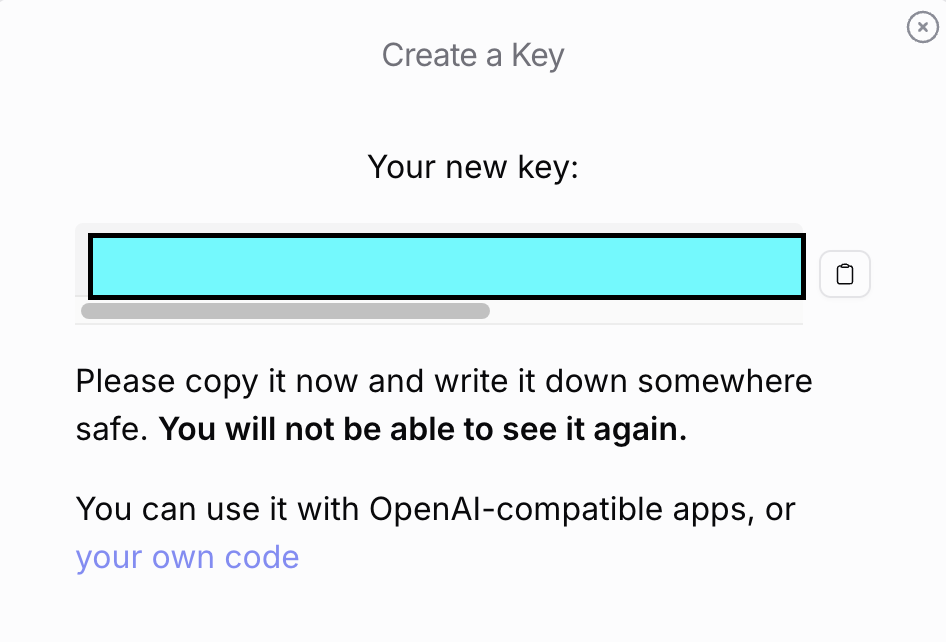Click the word 'Key' in the heading

538,56
